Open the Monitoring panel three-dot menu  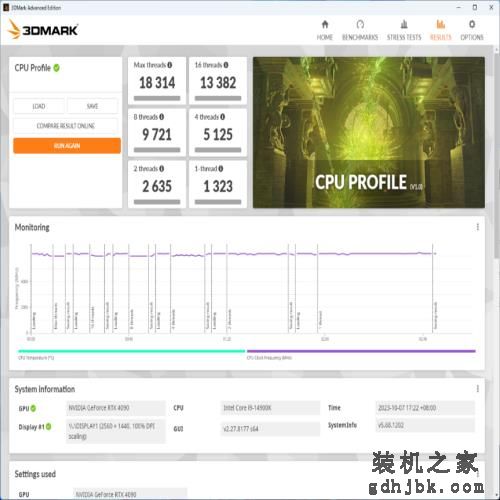(x=478, y=227)
